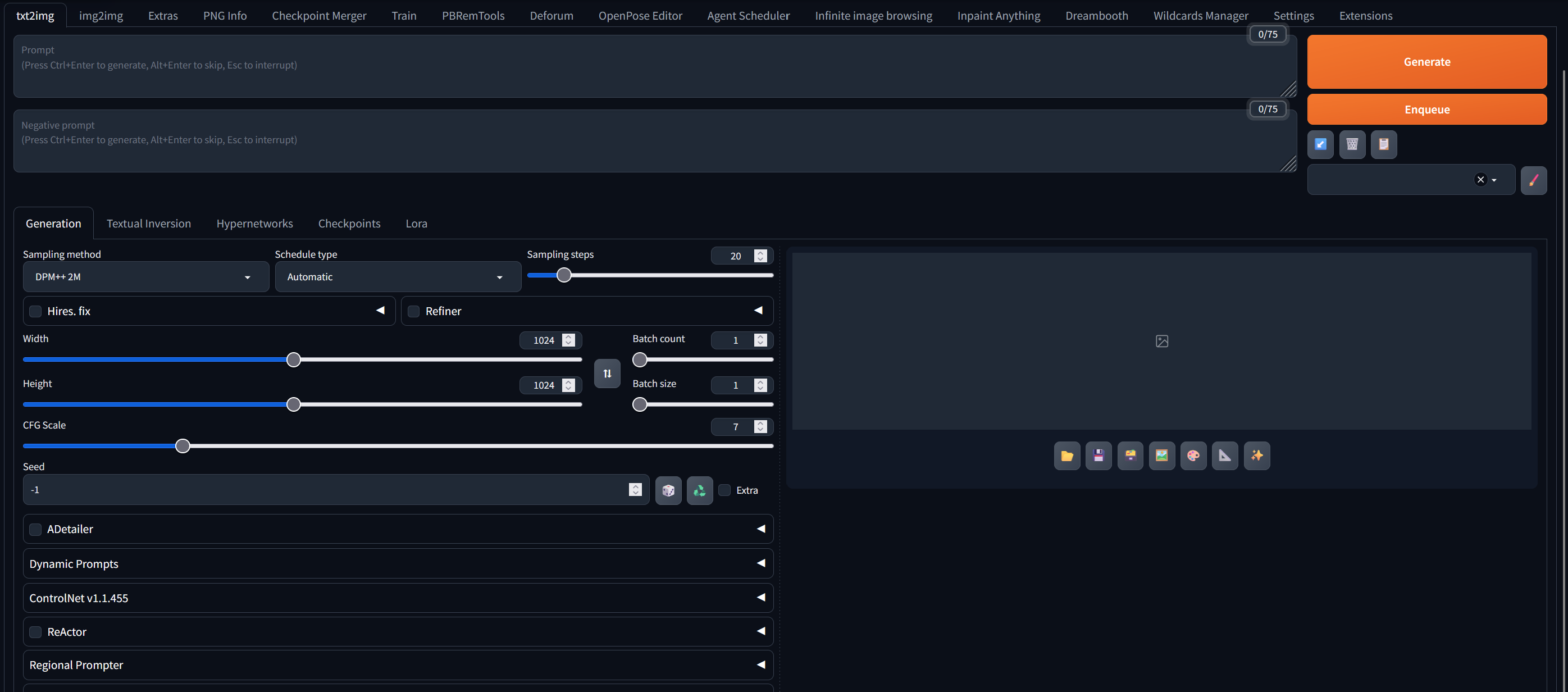Open the Checkpoint Merger tab
Screen dimensions: 1568x692
tap(319, 15)
